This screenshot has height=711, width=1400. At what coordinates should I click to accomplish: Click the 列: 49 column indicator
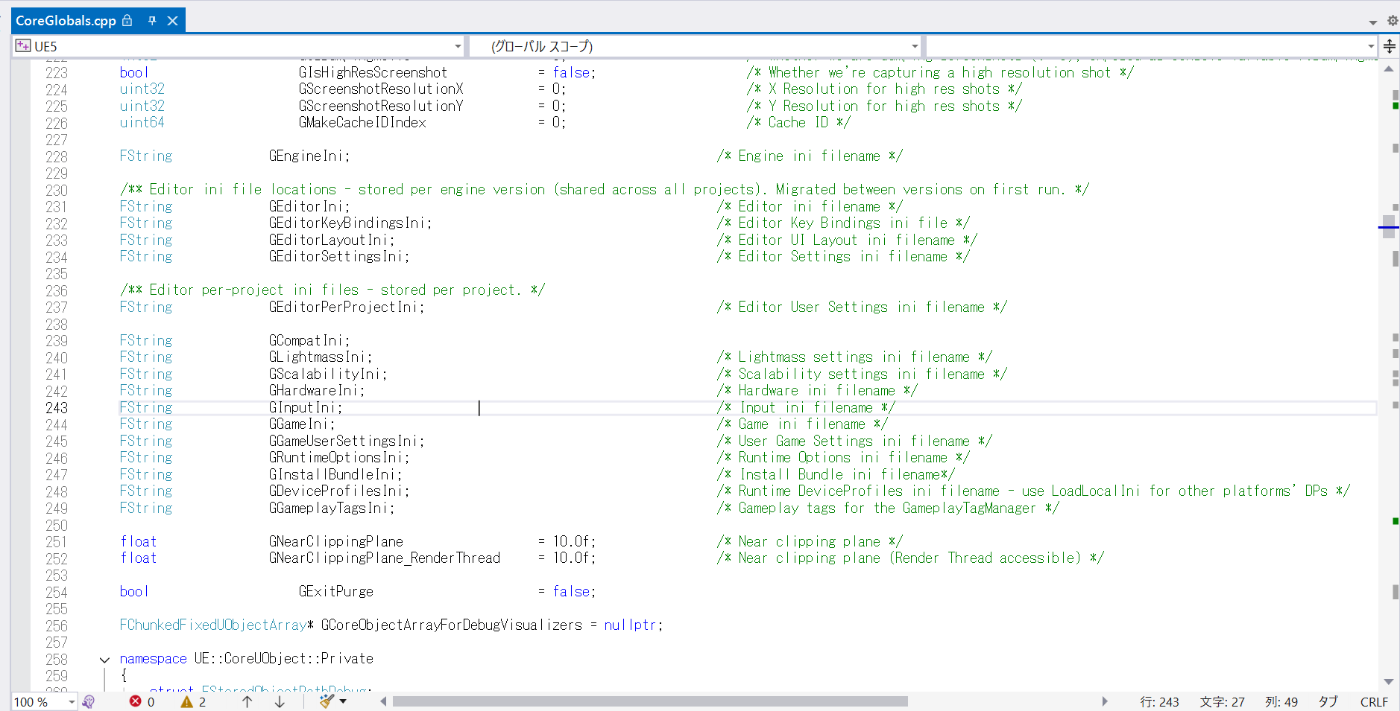pyautogui.click(x=1281, y=702)
